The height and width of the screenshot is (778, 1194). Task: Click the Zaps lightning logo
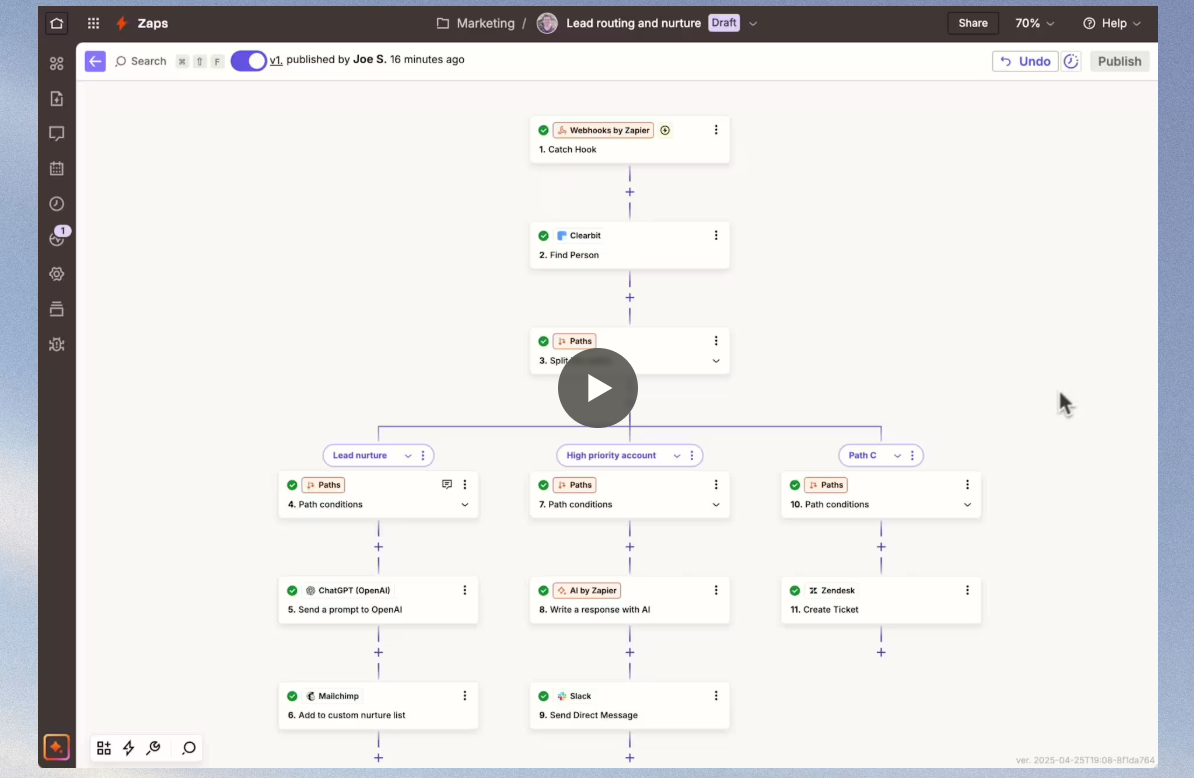(121, 23)
